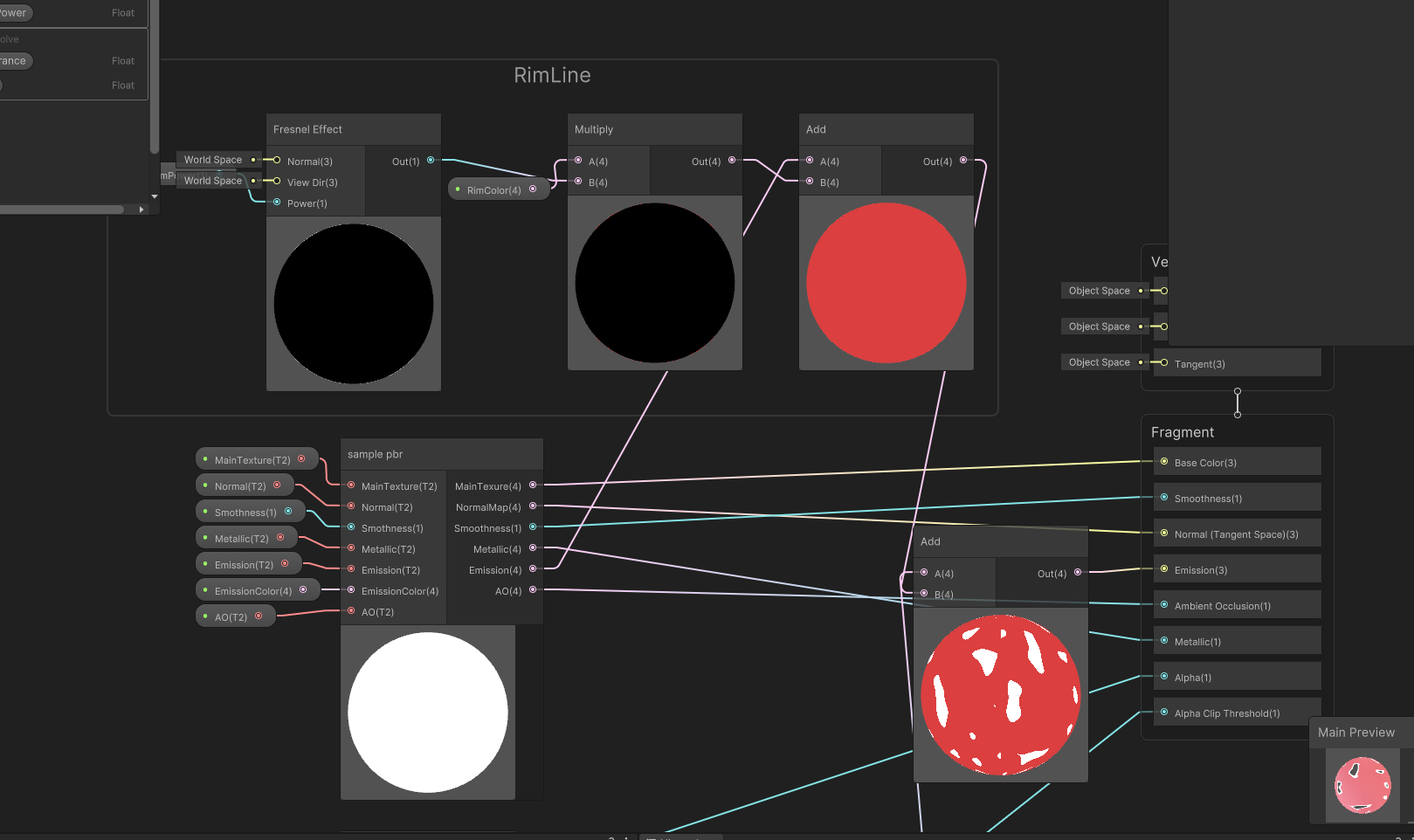This screenshot has width=1414, height=840.
Task: Click the A(4) input port of Multiply node
Action: pyautogui.click(x=577, y=161)
